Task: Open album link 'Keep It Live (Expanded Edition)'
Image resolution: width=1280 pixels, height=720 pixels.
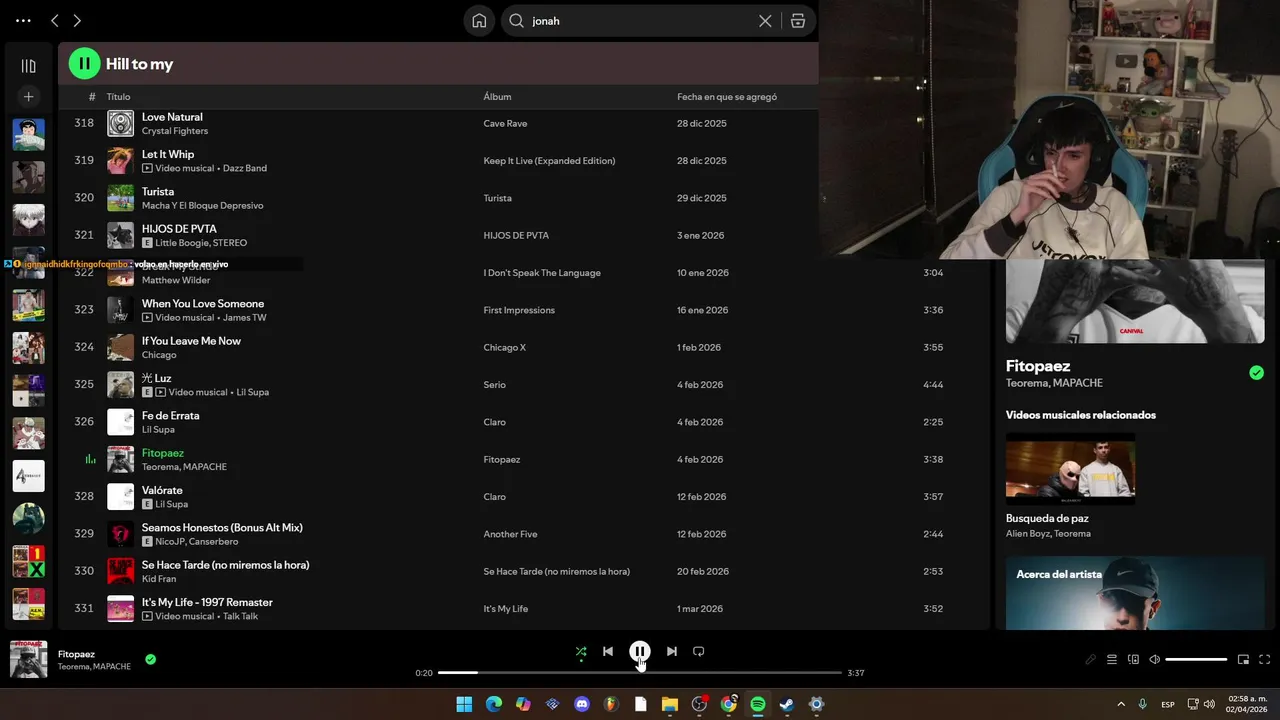Action: tap(549, 161)
